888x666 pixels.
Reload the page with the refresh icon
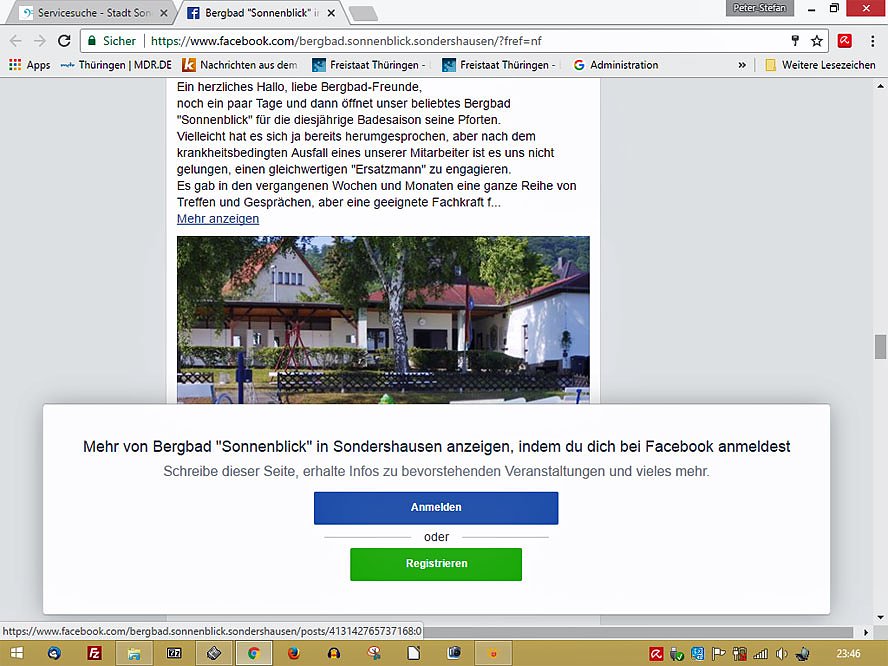pos(64,41)
